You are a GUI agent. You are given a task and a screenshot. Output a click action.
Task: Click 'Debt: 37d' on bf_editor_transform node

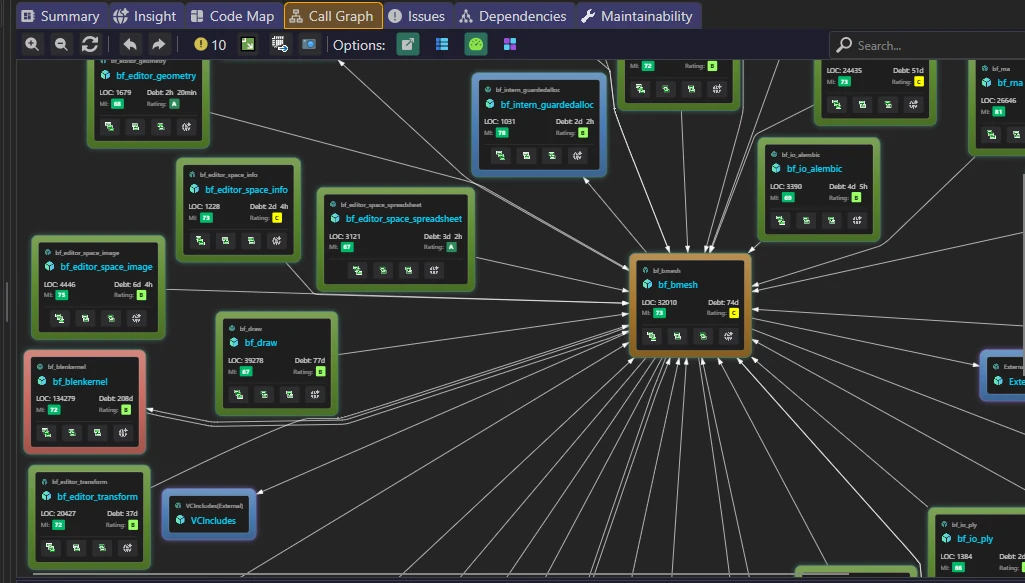[x=122, y=514]
